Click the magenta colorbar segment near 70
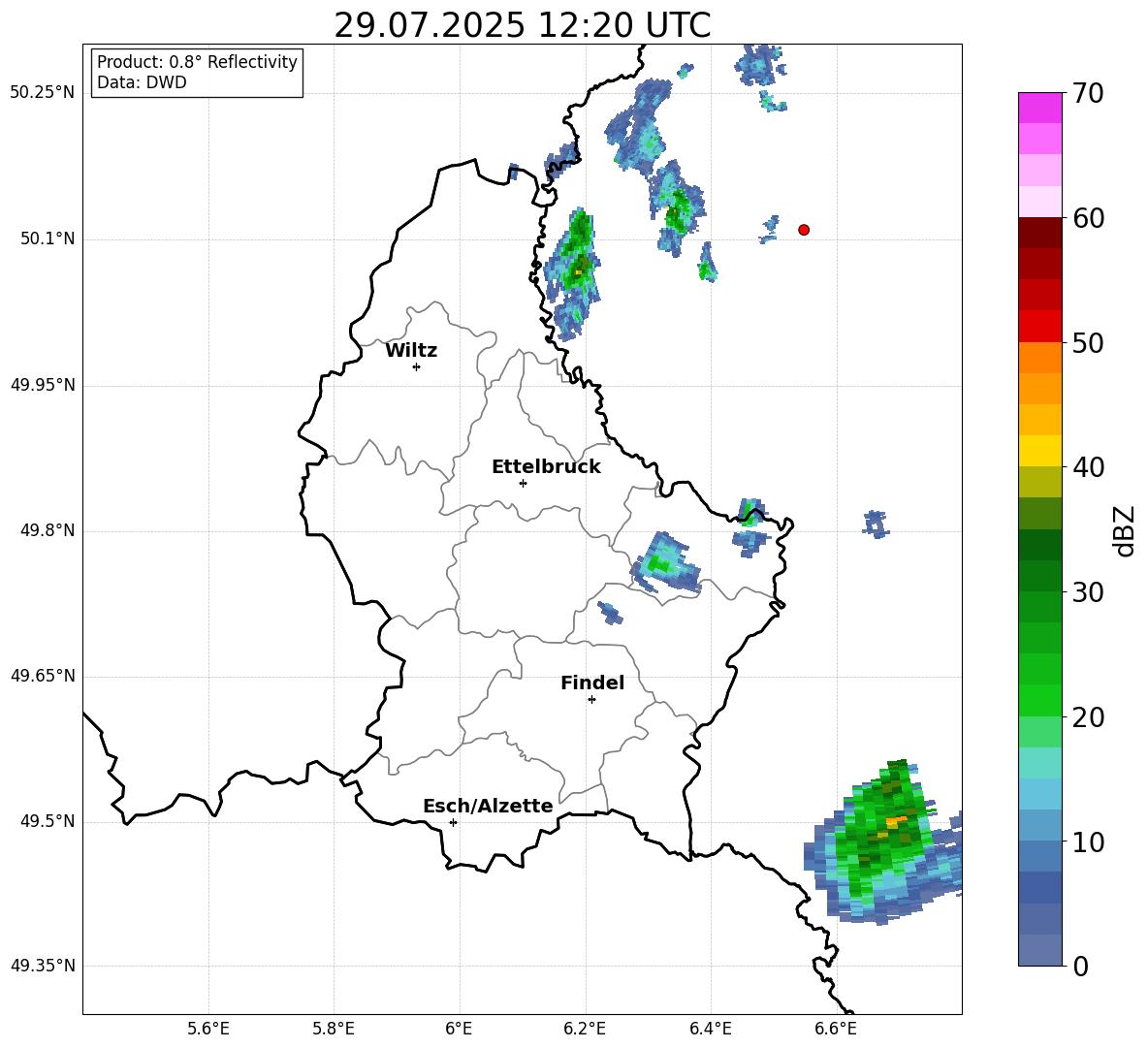Image resolution: width=1148 pixels, height=1048 pixels. coord(1040,108)
